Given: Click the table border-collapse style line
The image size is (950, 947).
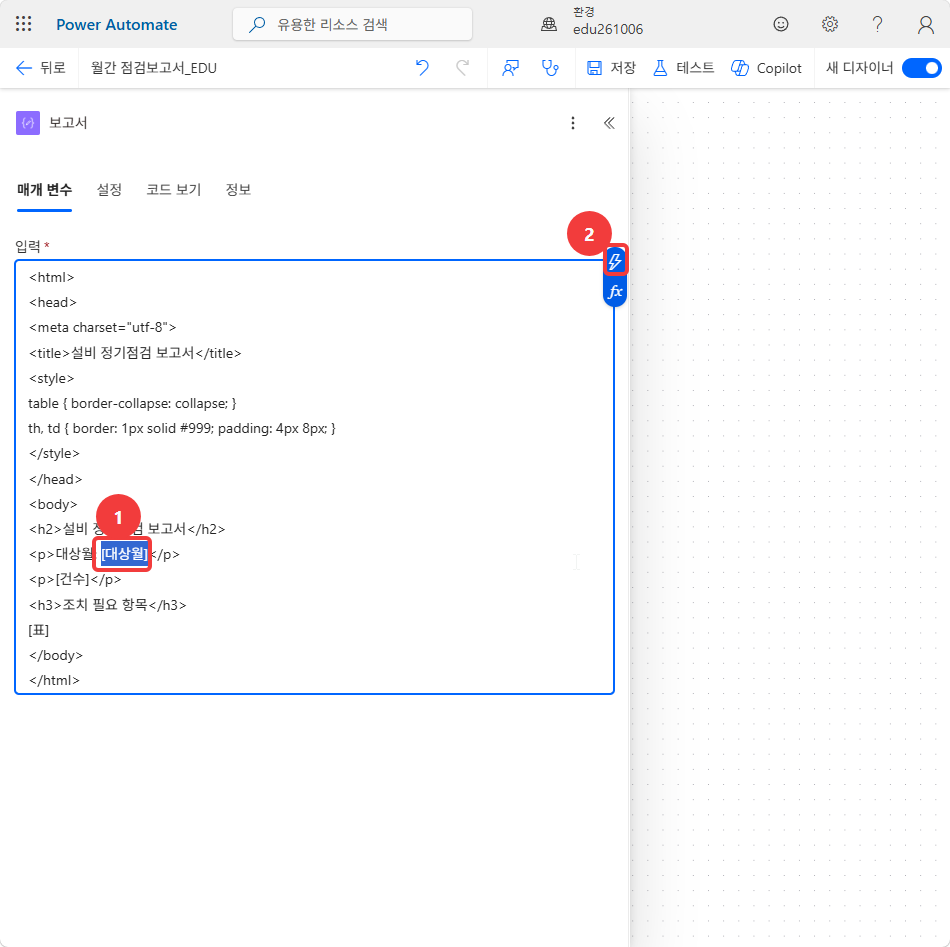Looking at the screenshot, I should [132, 404].
